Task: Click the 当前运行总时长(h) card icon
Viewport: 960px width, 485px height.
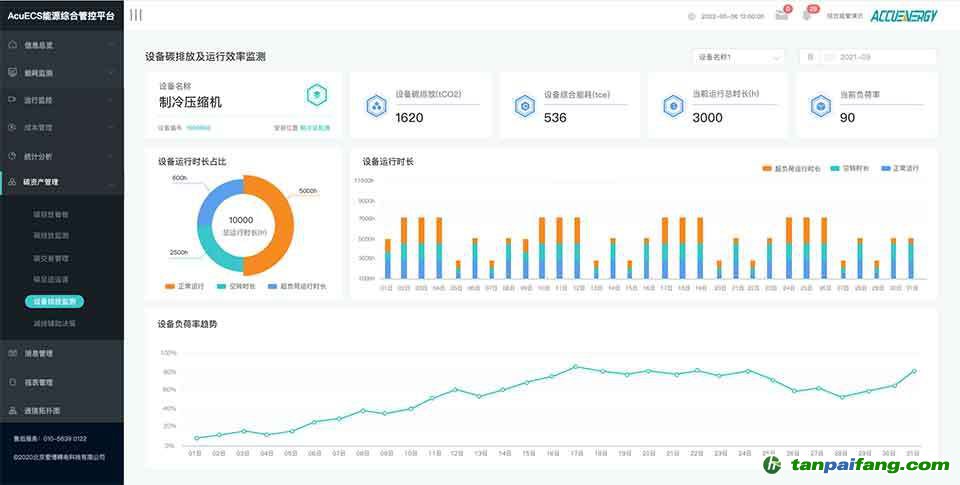Action: [x=672, y=106]
